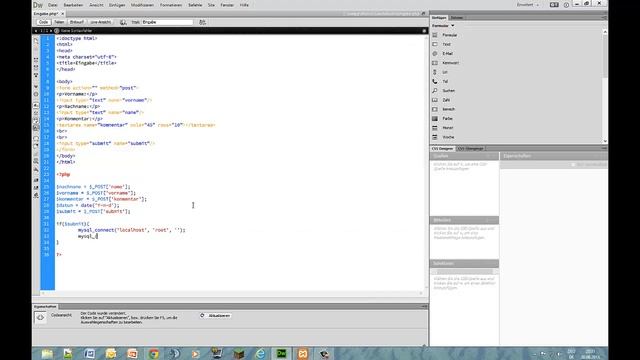Click the Einfügen panel scroll down arrow
640x360 pixels.
pyautogui.click(x=604, y=141)
